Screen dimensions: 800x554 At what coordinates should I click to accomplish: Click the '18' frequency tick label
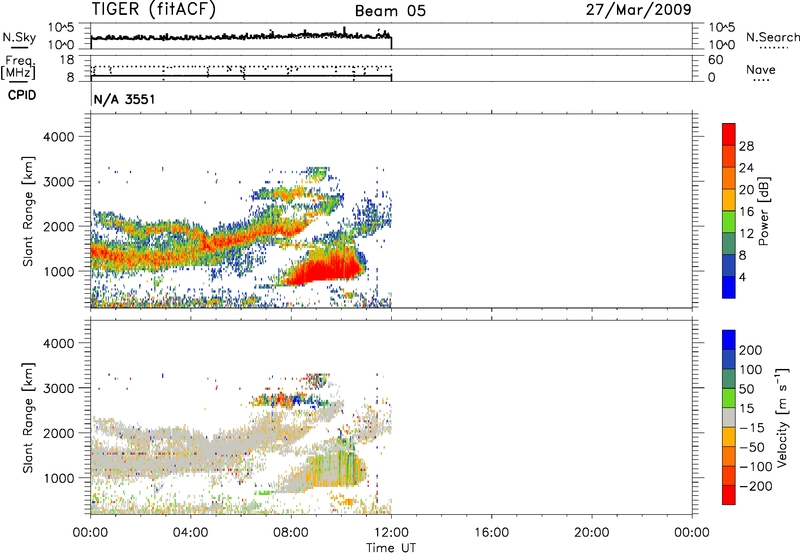point(67,60)
